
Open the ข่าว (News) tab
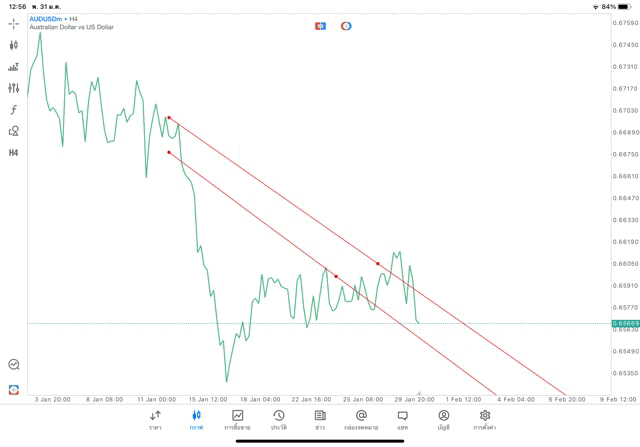320,419
